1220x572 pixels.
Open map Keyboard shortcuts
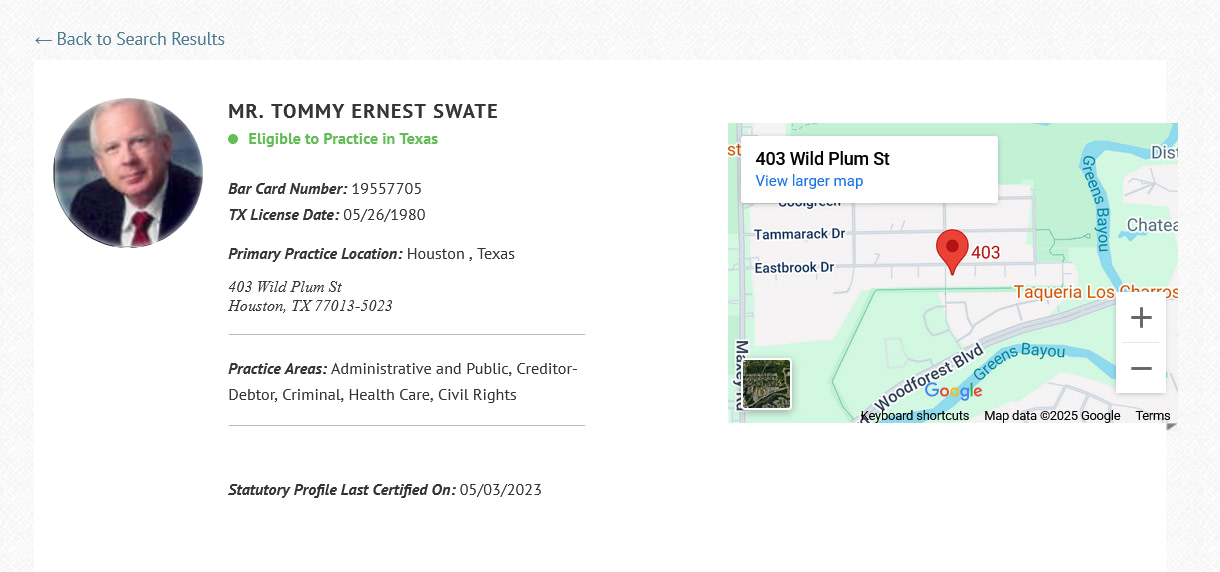(x=915, y=416)
